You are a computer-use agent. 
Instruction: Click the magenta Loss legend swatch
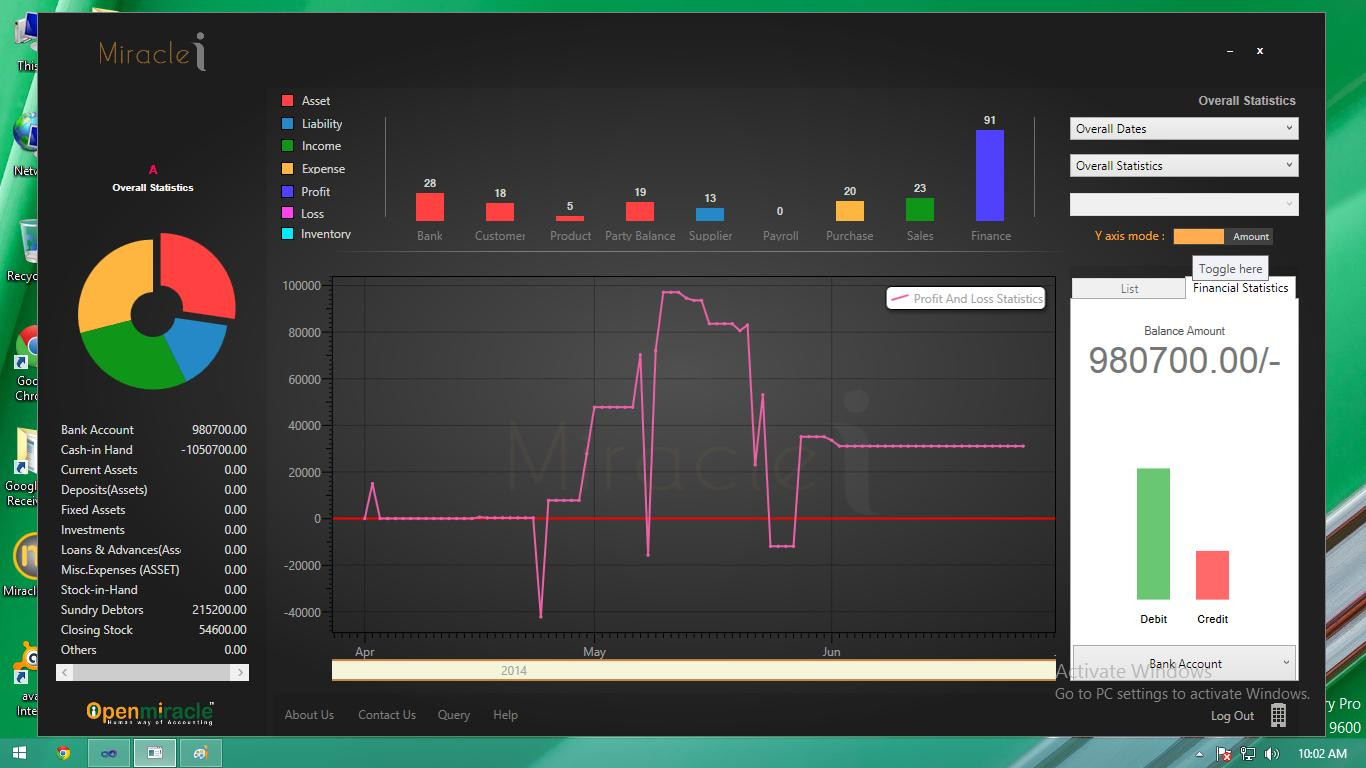tap(287, 213)
